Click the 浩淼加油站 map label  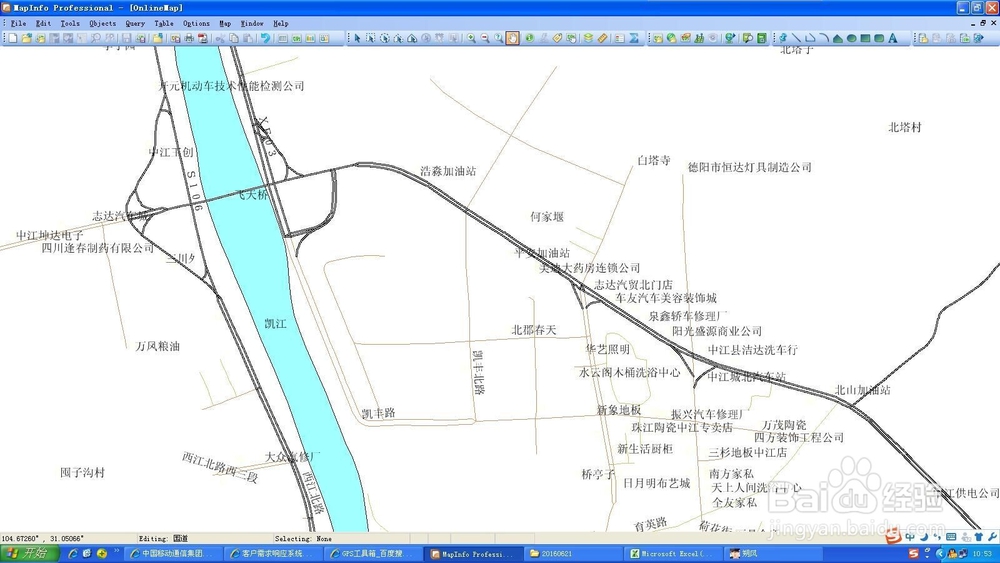tap(448, 171)
